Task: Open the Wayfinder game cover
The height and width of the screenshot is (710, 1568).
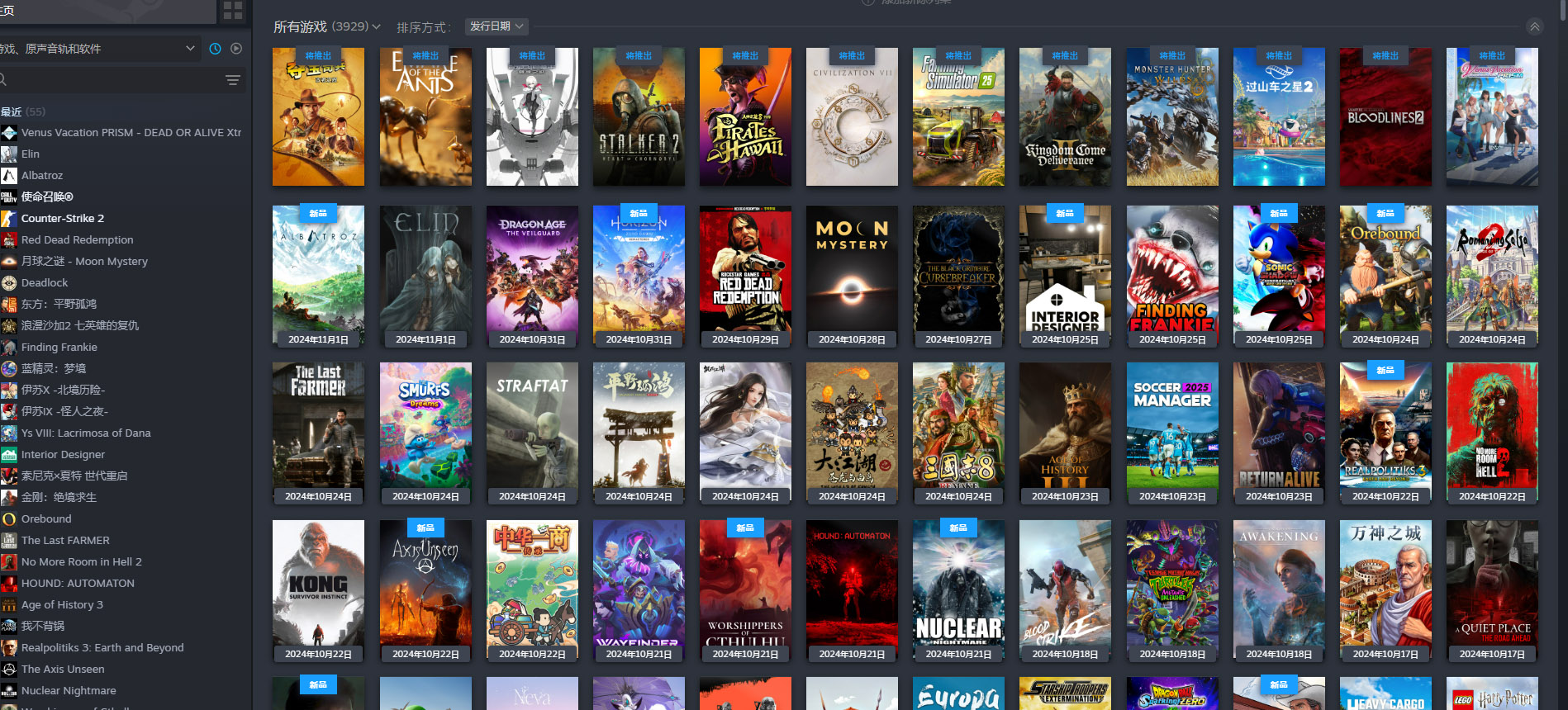Action: (639, 589)
